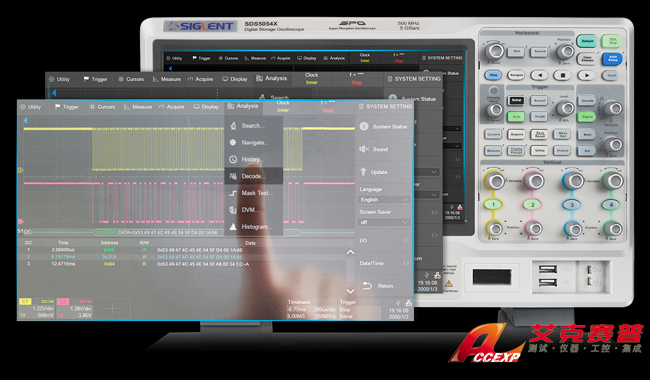Open the Utility menu on front screen

(31, 107)
